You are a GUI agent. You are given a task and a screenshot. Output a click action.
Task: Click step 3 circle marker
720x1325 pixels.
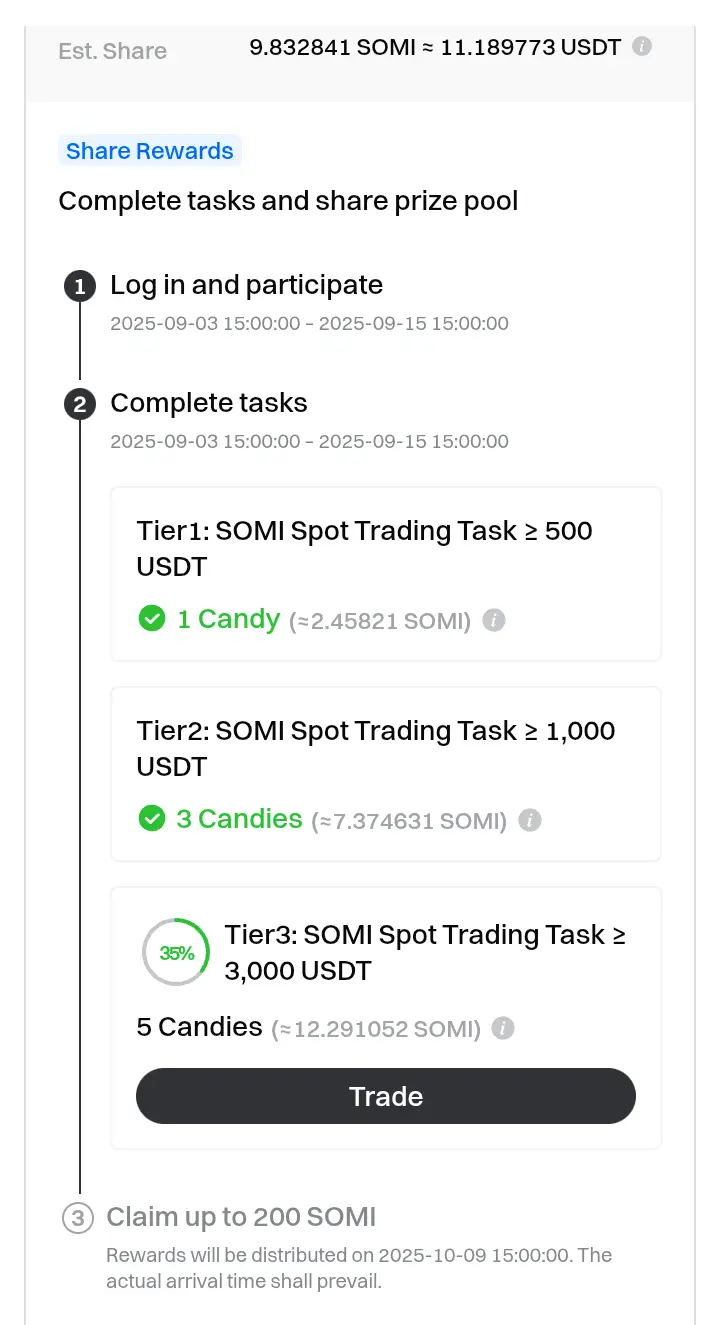[78, 1218]
